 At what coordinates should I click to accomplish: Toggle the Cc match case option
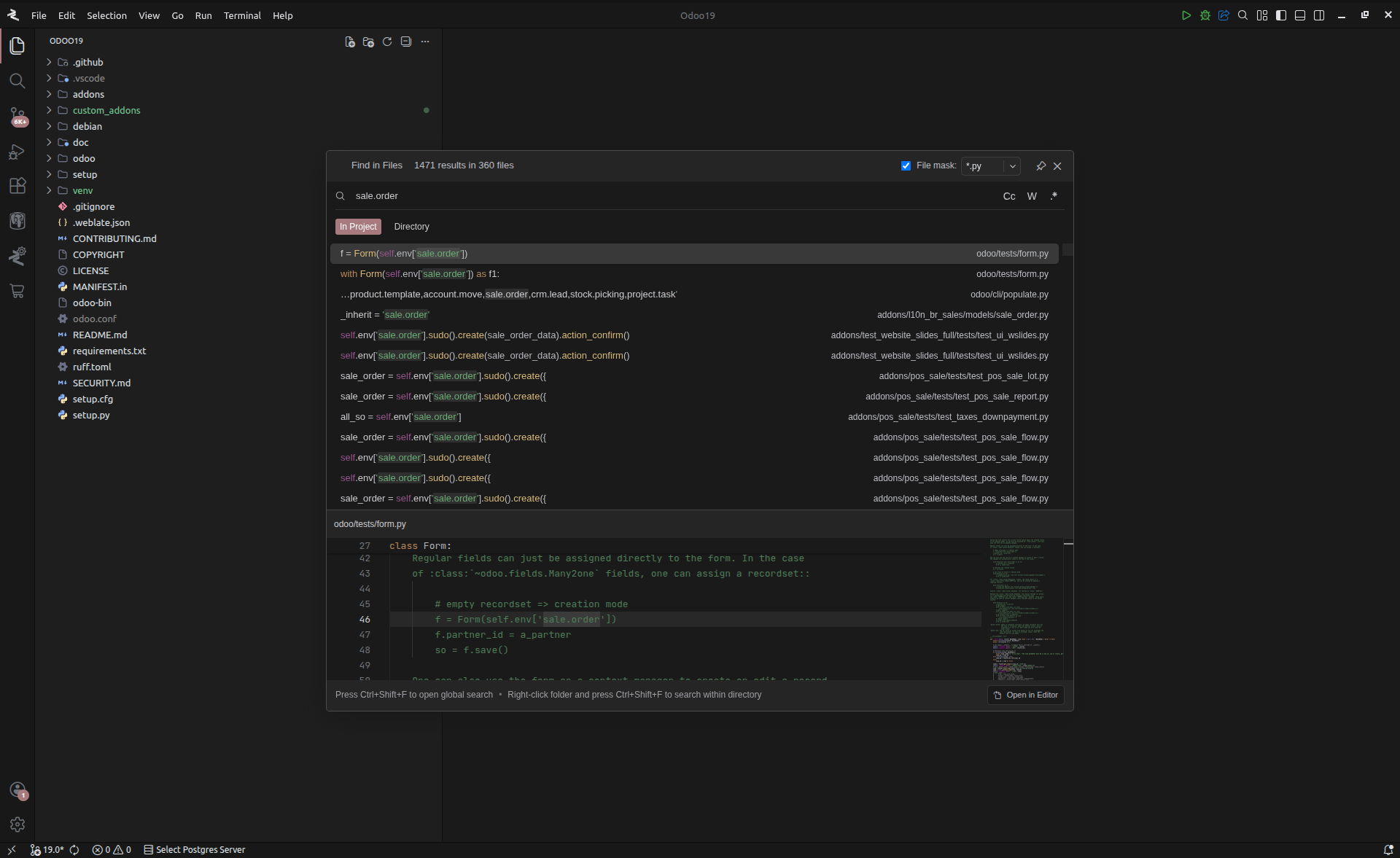coord(1009,196)
